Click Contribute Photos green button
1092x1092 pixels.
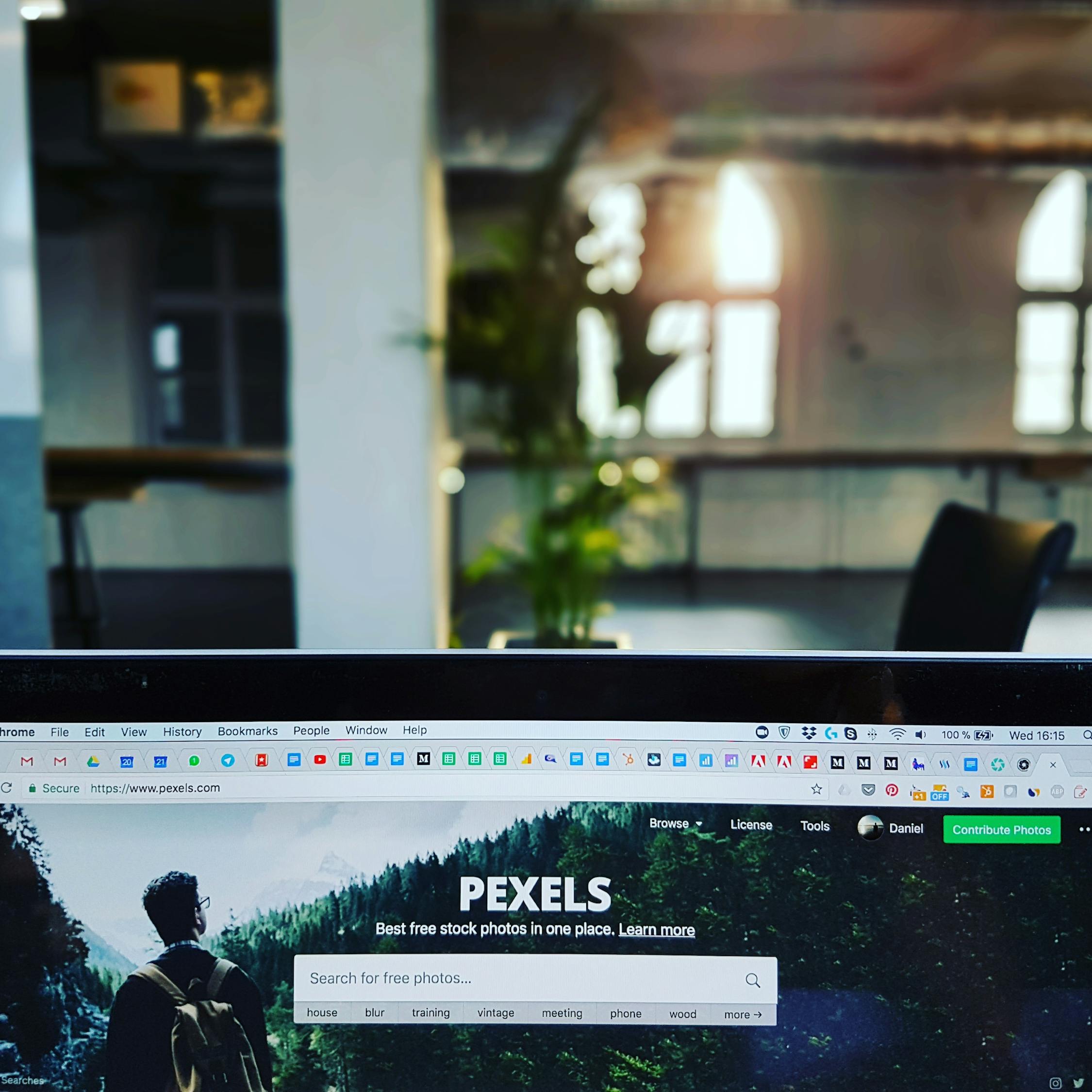1001,829
